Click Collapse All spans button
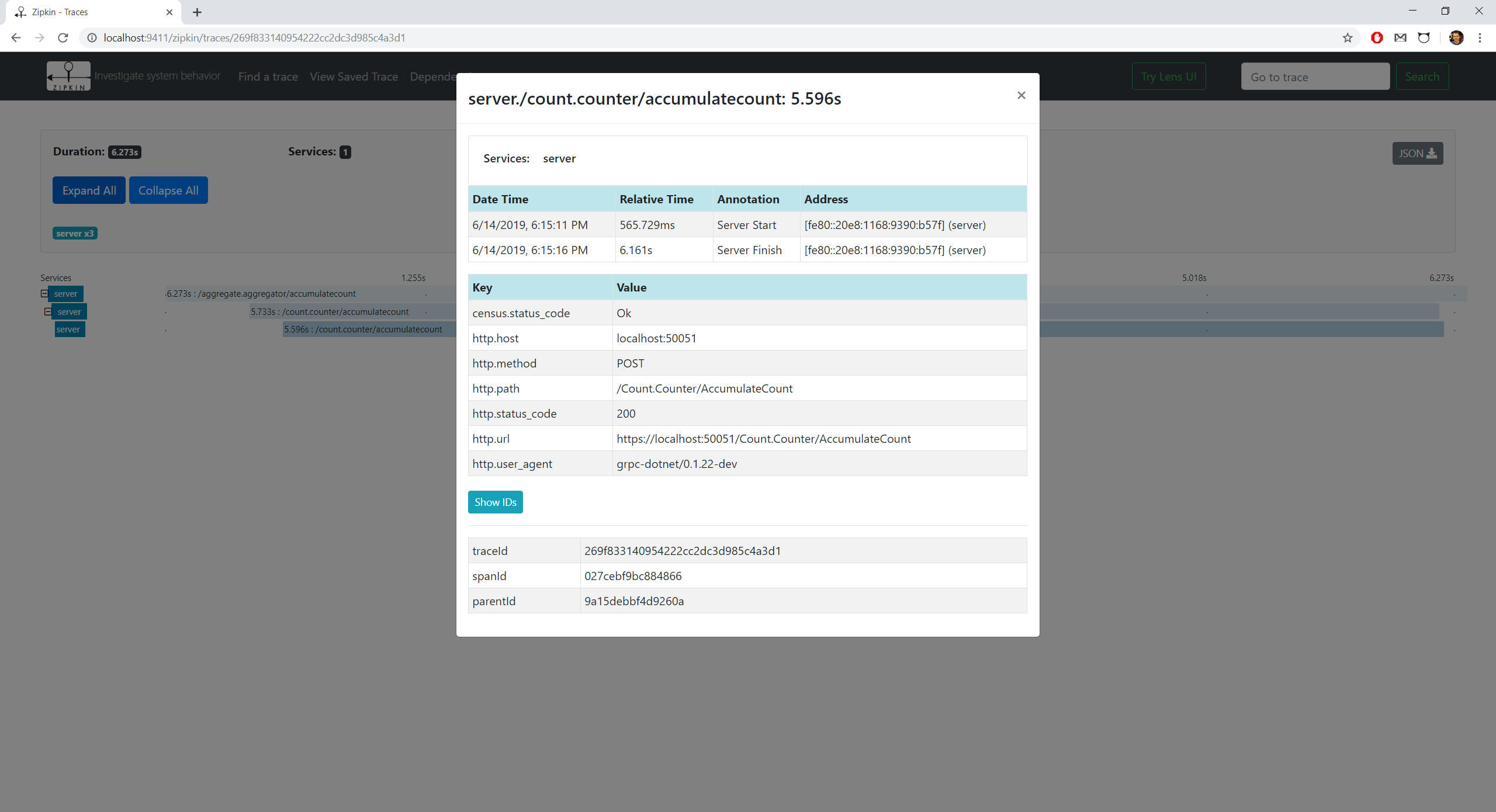This screenshot has width=1496, height=812. click(x=168, y=190)
